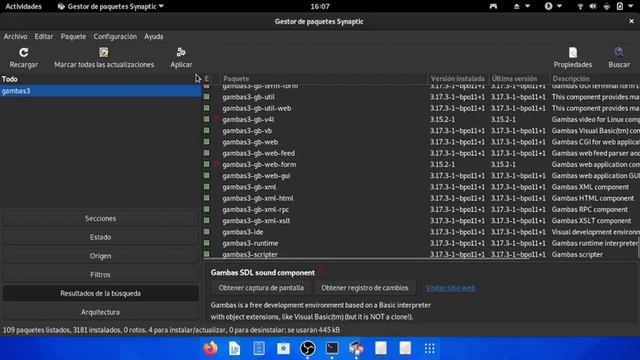The height and width of the screenshot is (360, 640).
Task: Click the Origen filter button
Action: click(100, 256)
